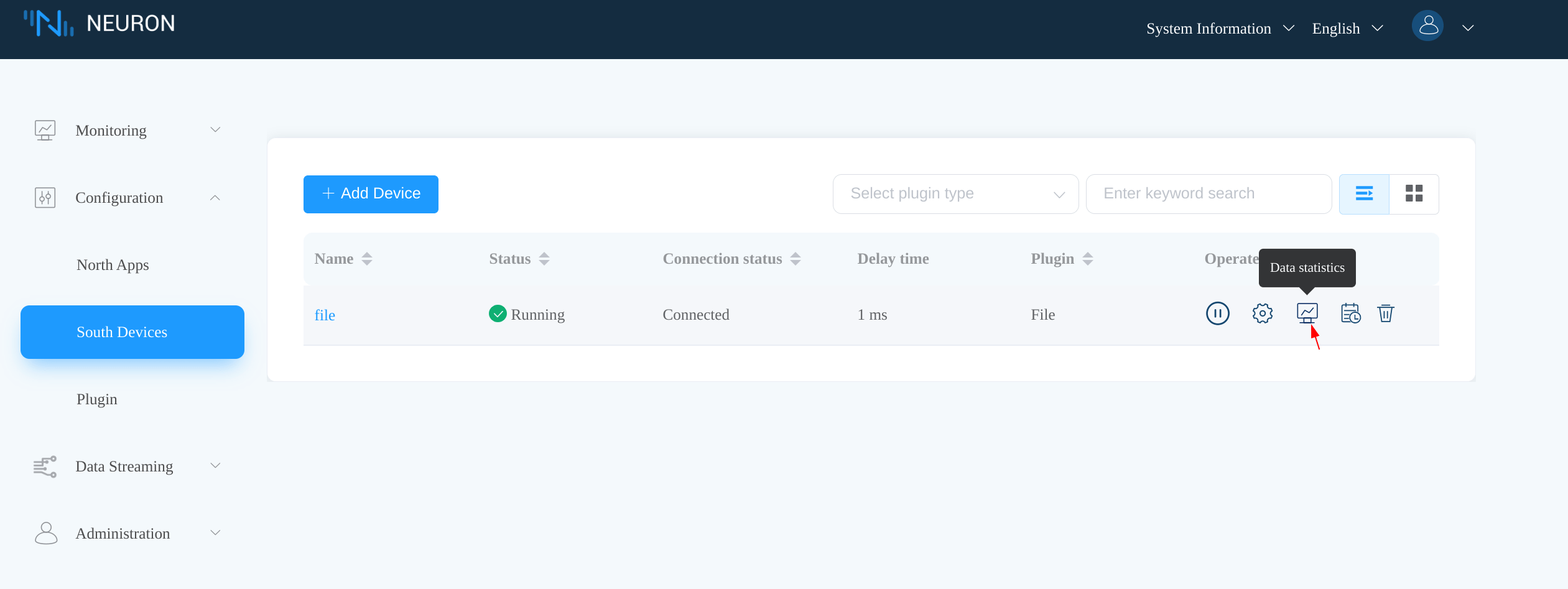Pause the file device

tap(1217, 313)
